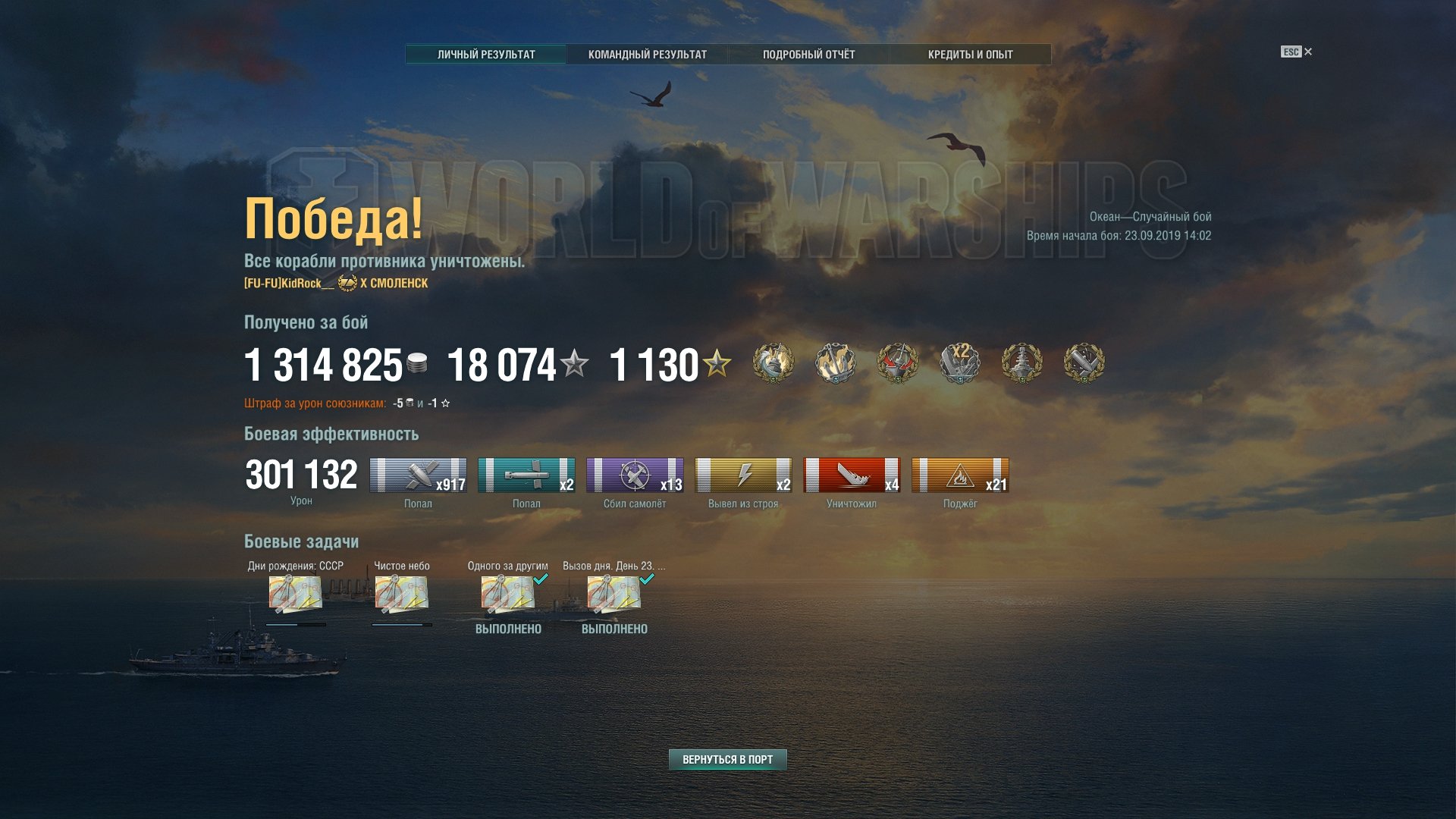
Task: Click the torpedo hits x2 ribbon
Action: click(x=526, y=475)
